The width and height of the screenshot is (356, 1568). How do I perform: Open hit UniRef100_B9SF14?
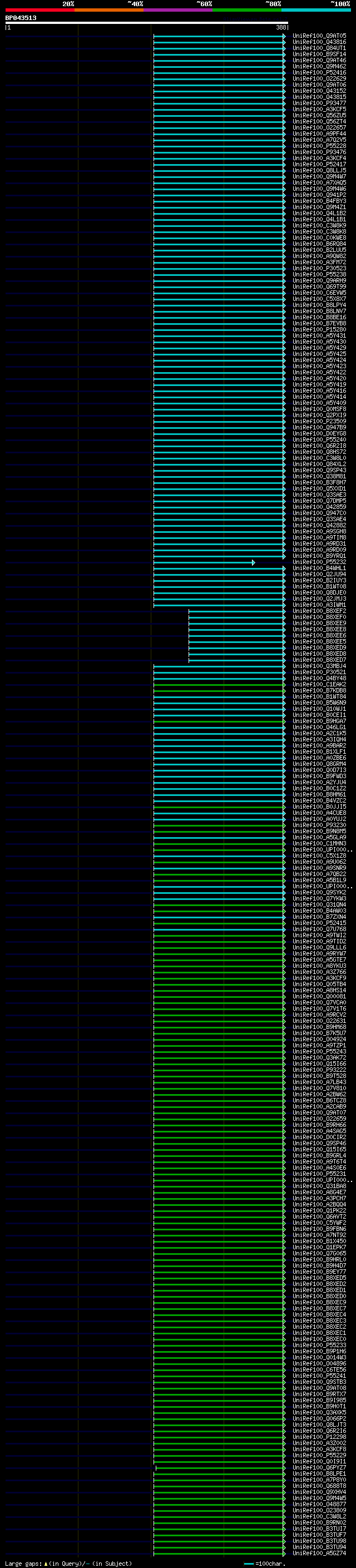tap(319, 54)
